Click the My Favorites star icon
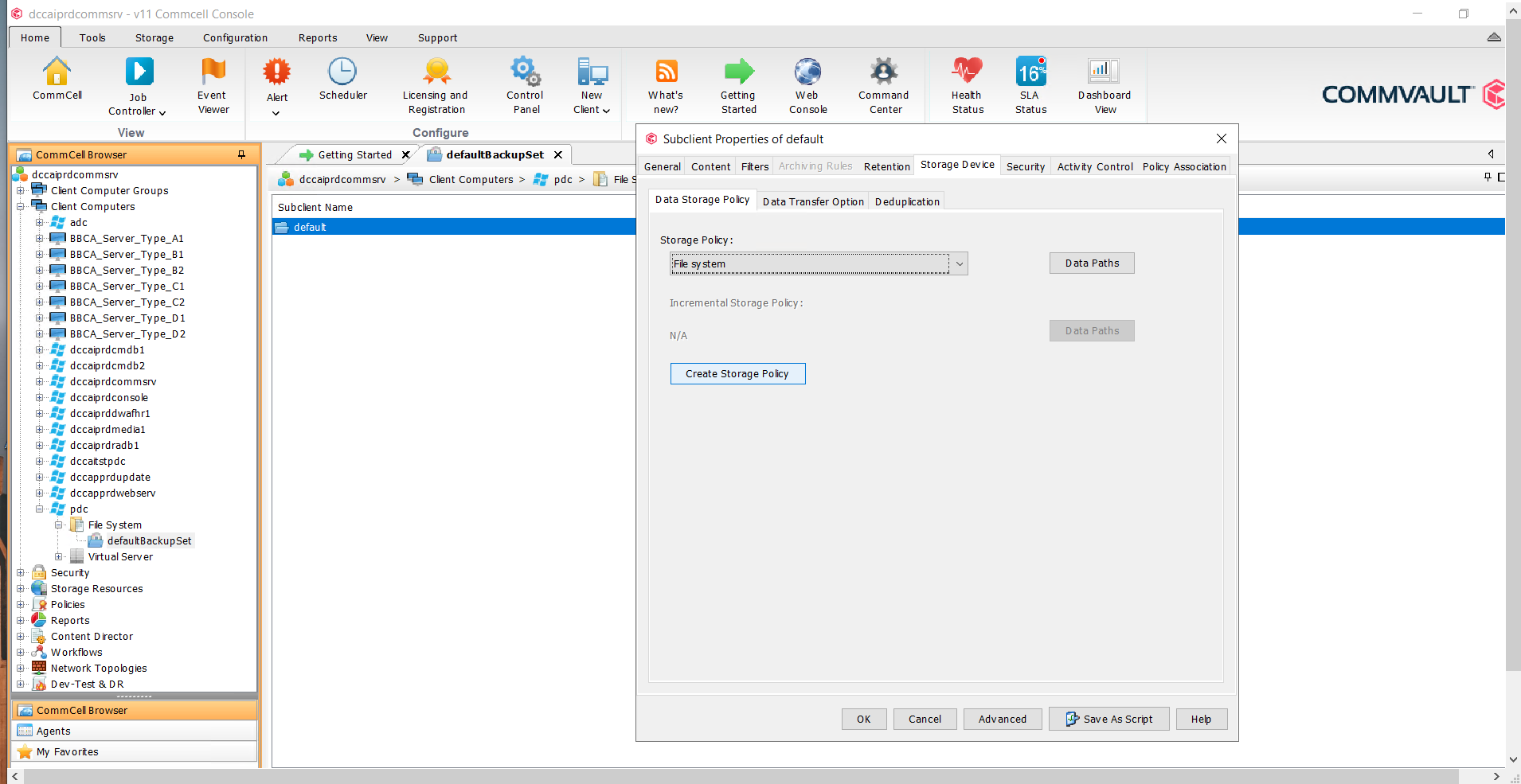The image size is (1521, 784). [x=25, y=751]
